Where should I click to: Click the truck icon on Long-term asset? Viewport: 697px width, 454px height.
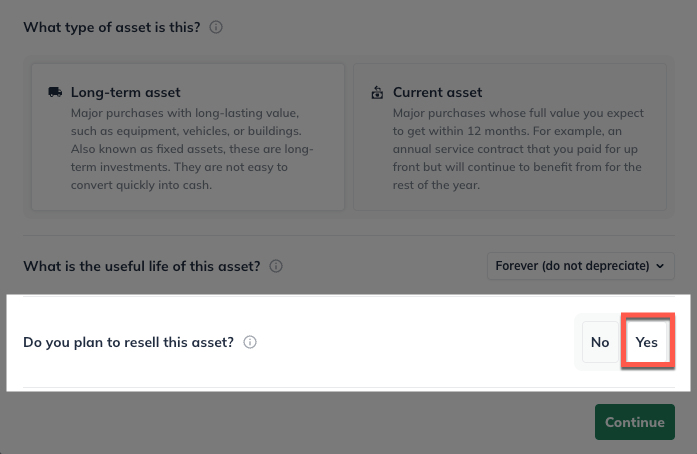click(55, 92)
